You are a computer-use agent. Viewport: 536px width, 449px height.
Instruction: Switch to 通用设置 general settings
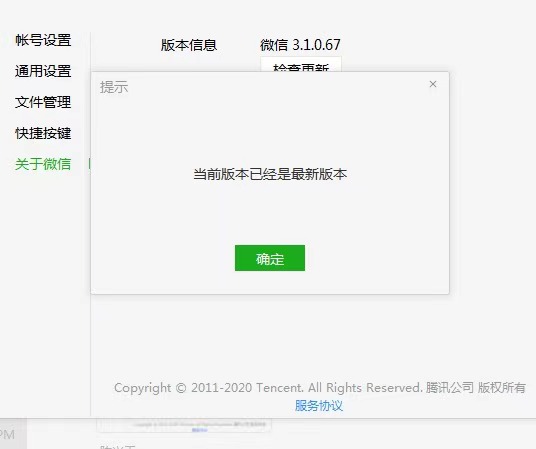point(43,71)
